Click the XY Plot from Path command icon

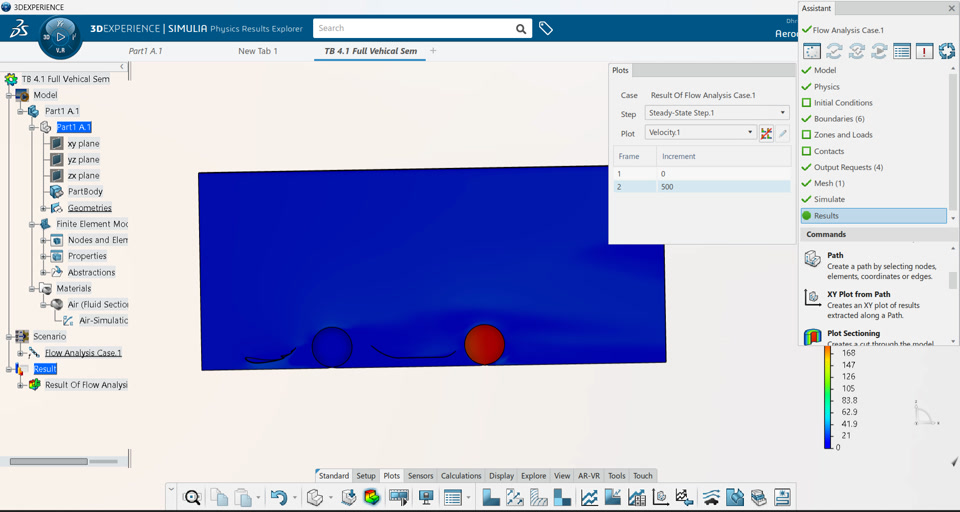[812, 298]
